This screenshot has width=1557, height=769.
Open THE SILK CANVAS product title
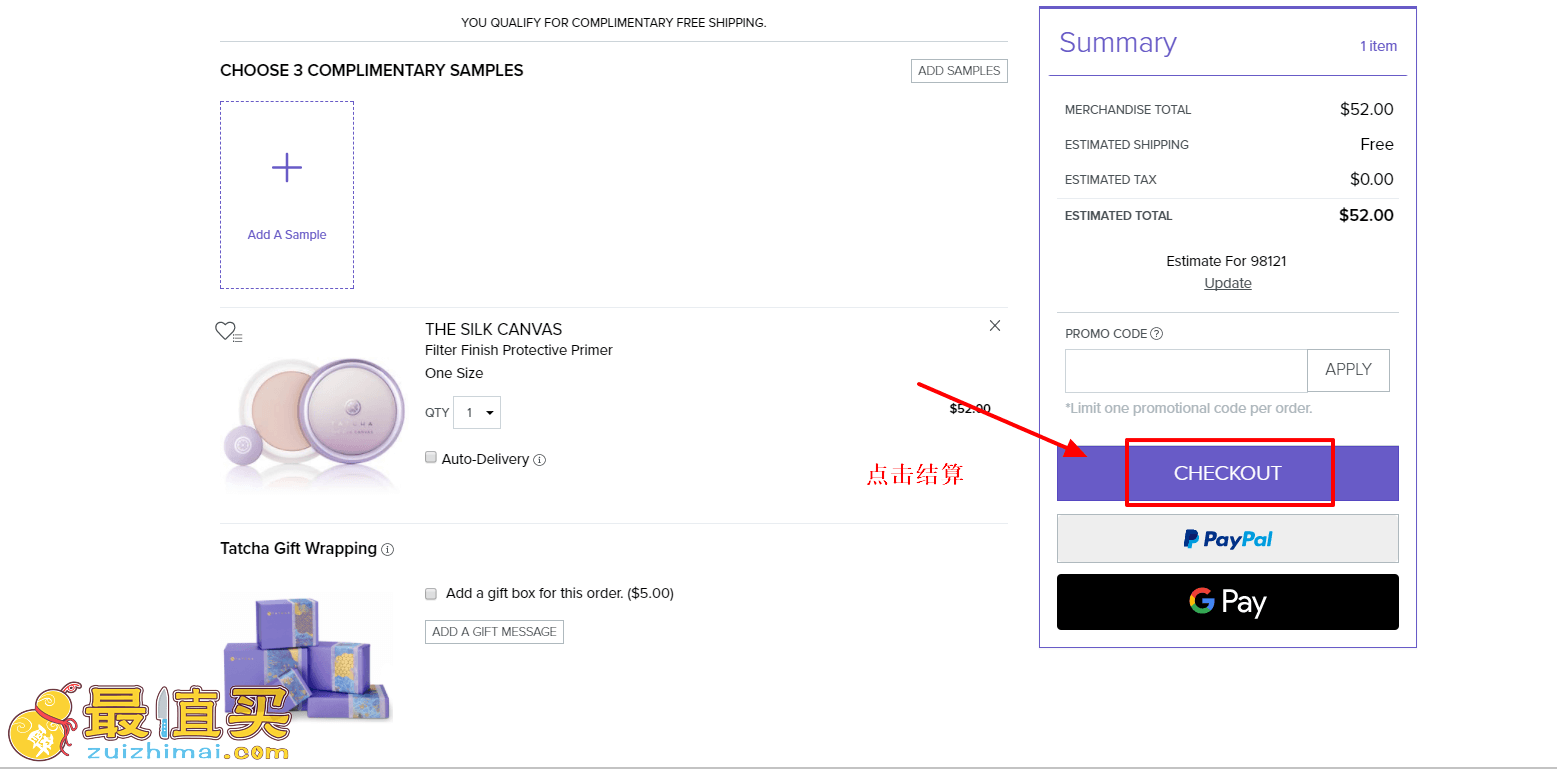point(494,329)
